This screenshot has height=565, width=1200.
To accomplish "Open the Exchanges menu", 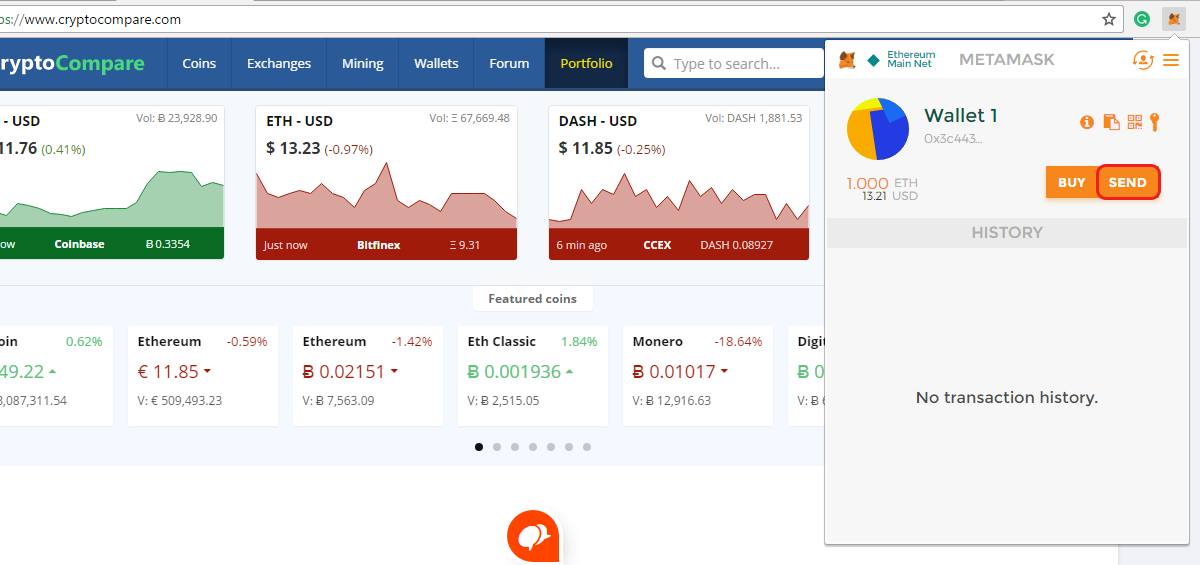I will 279,63.
